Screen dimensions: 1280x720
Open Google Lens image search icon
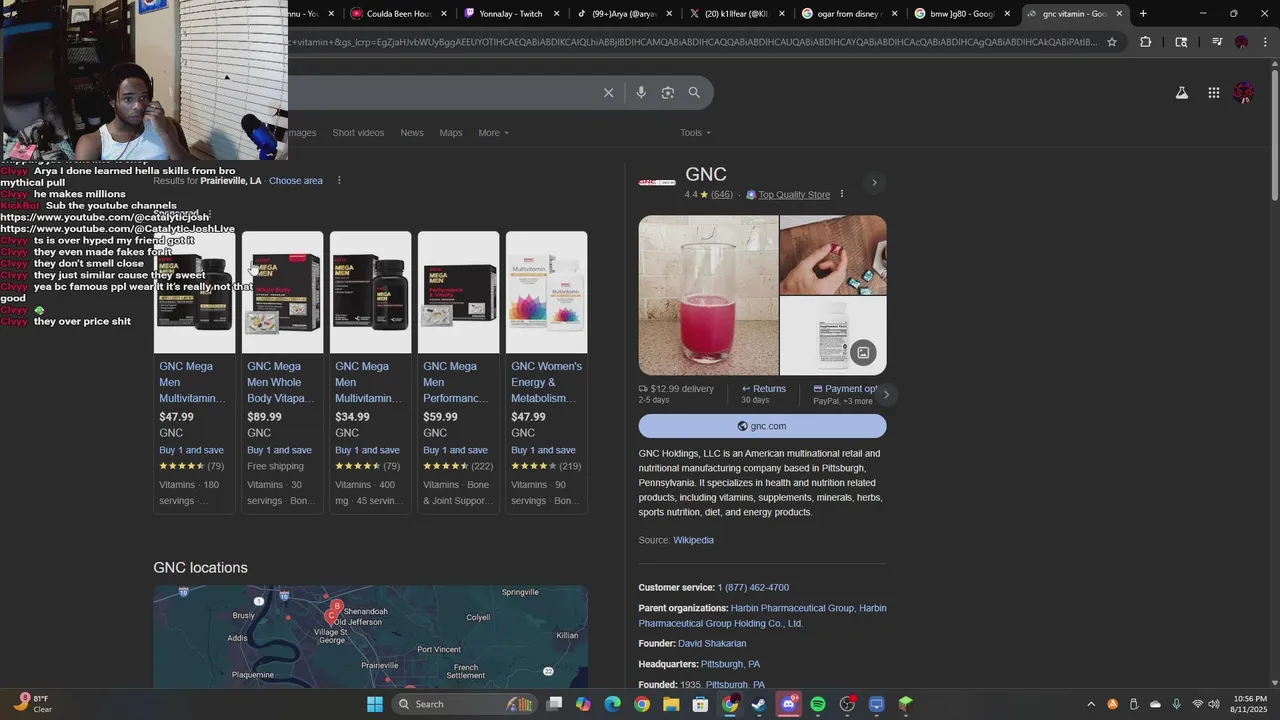point(668,93)
